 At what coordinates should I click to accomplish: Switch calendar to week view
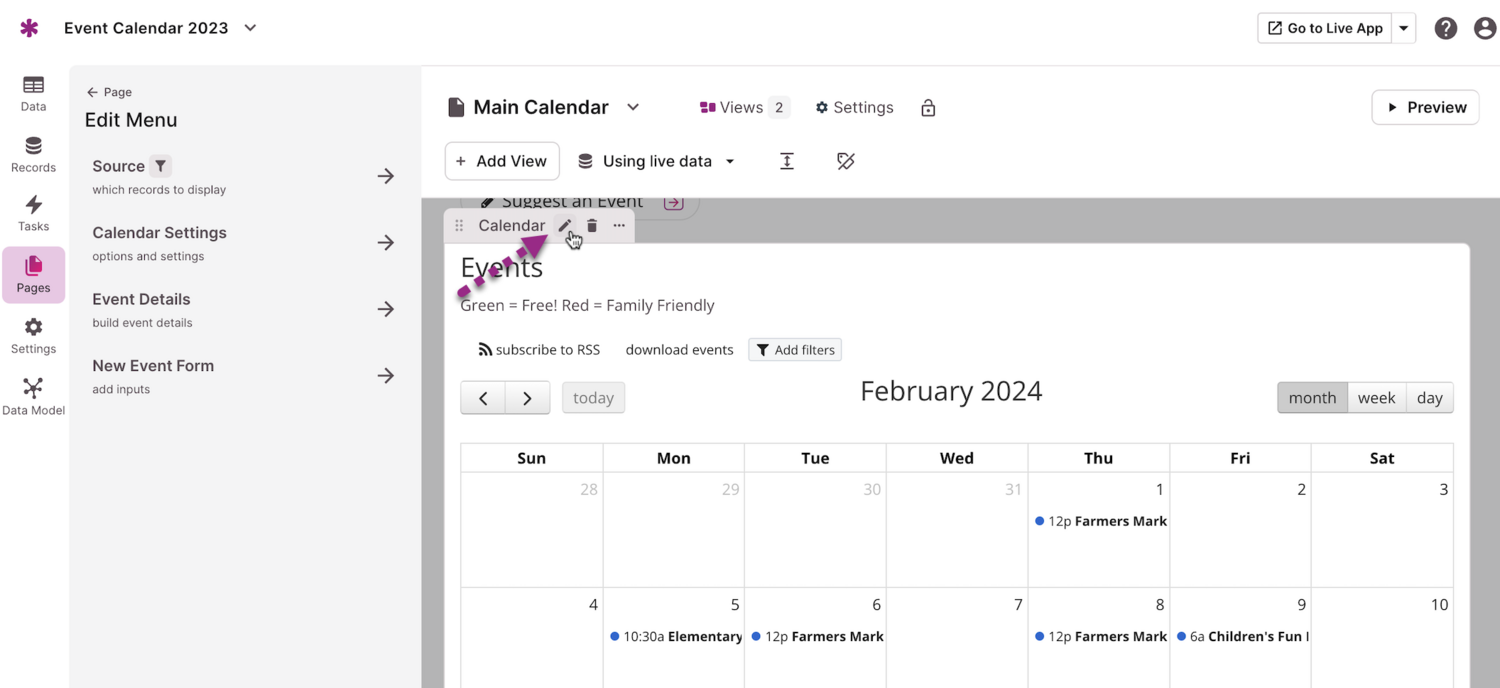[1376, 397]
